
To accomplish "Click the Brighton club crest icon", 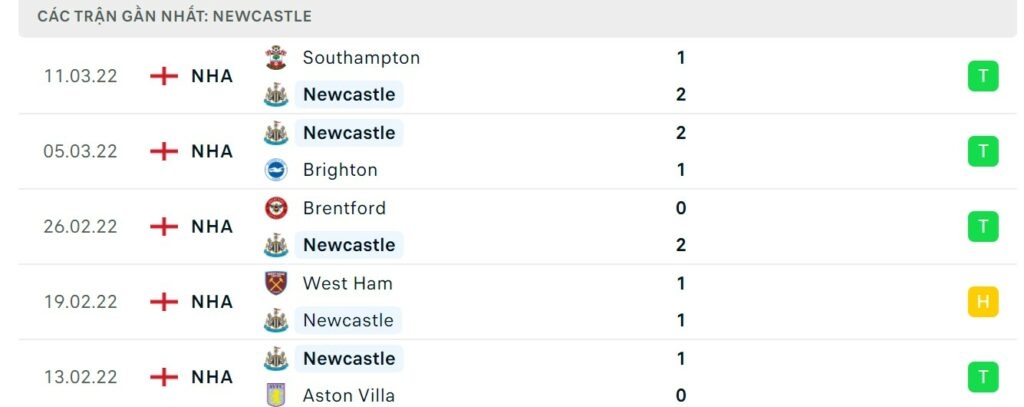I will point(275,170).
